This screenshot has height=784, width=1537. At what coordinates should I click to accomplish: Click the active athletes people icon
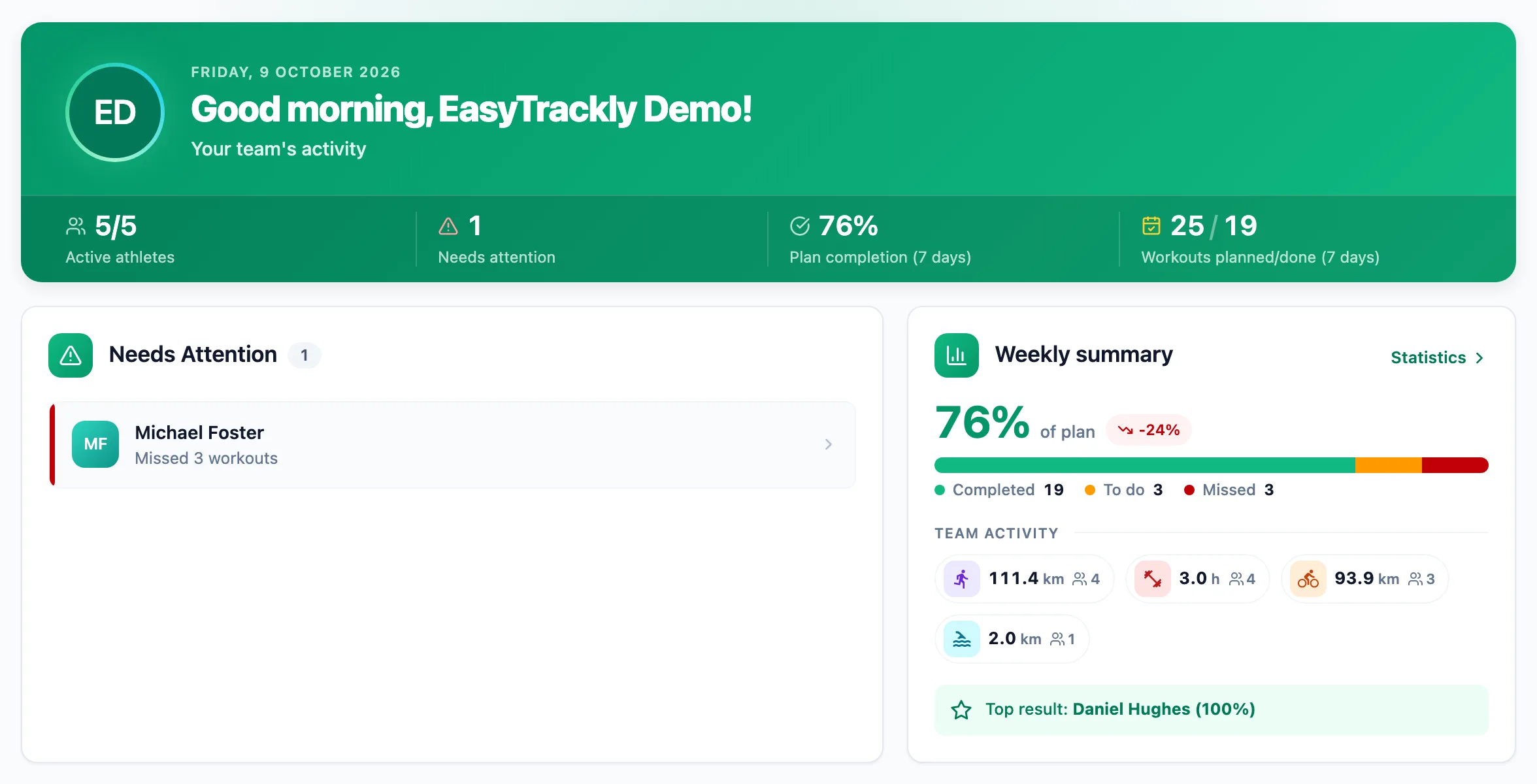click(x=76, y=226)
